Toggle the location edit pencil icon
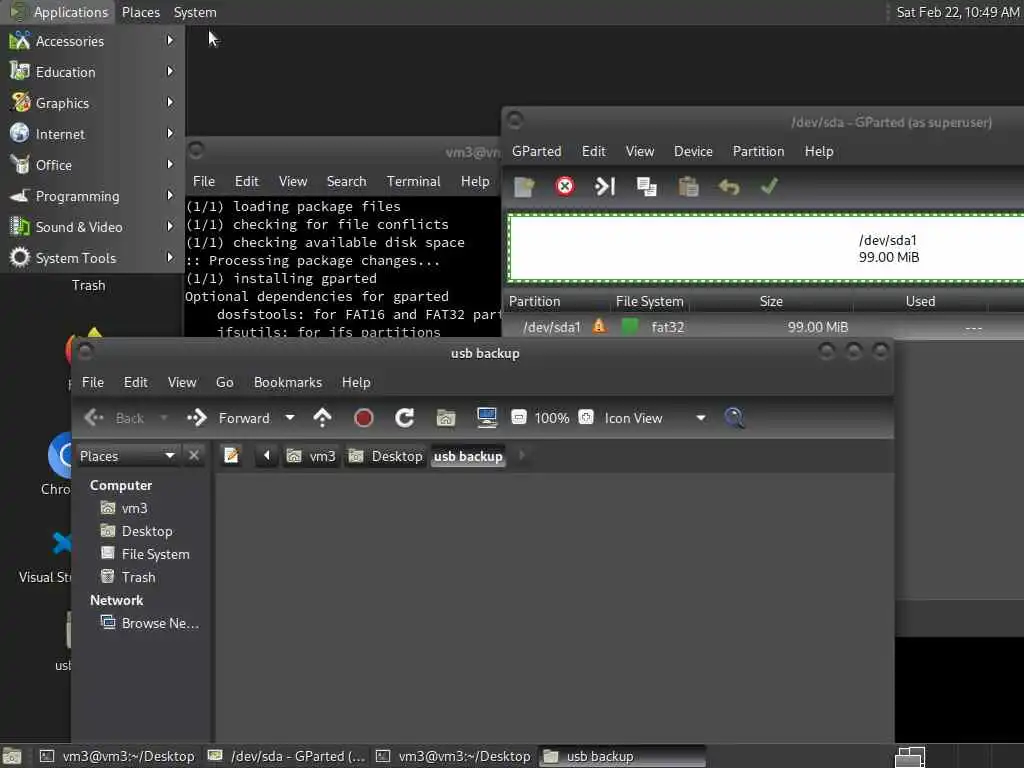1024x768 pixels. point(231,455)
